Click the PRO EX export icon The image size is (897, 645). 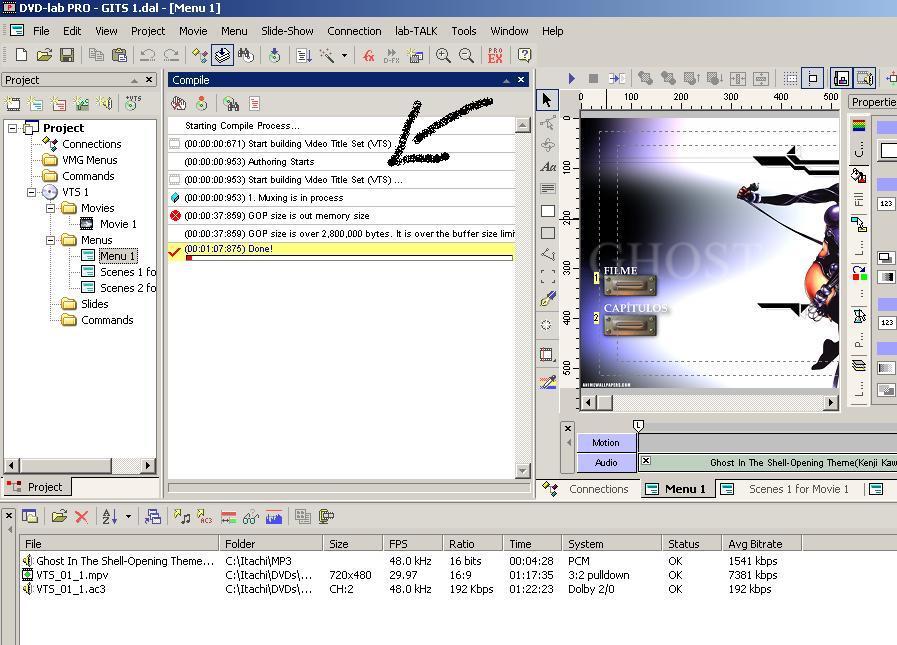click(495, 56)
